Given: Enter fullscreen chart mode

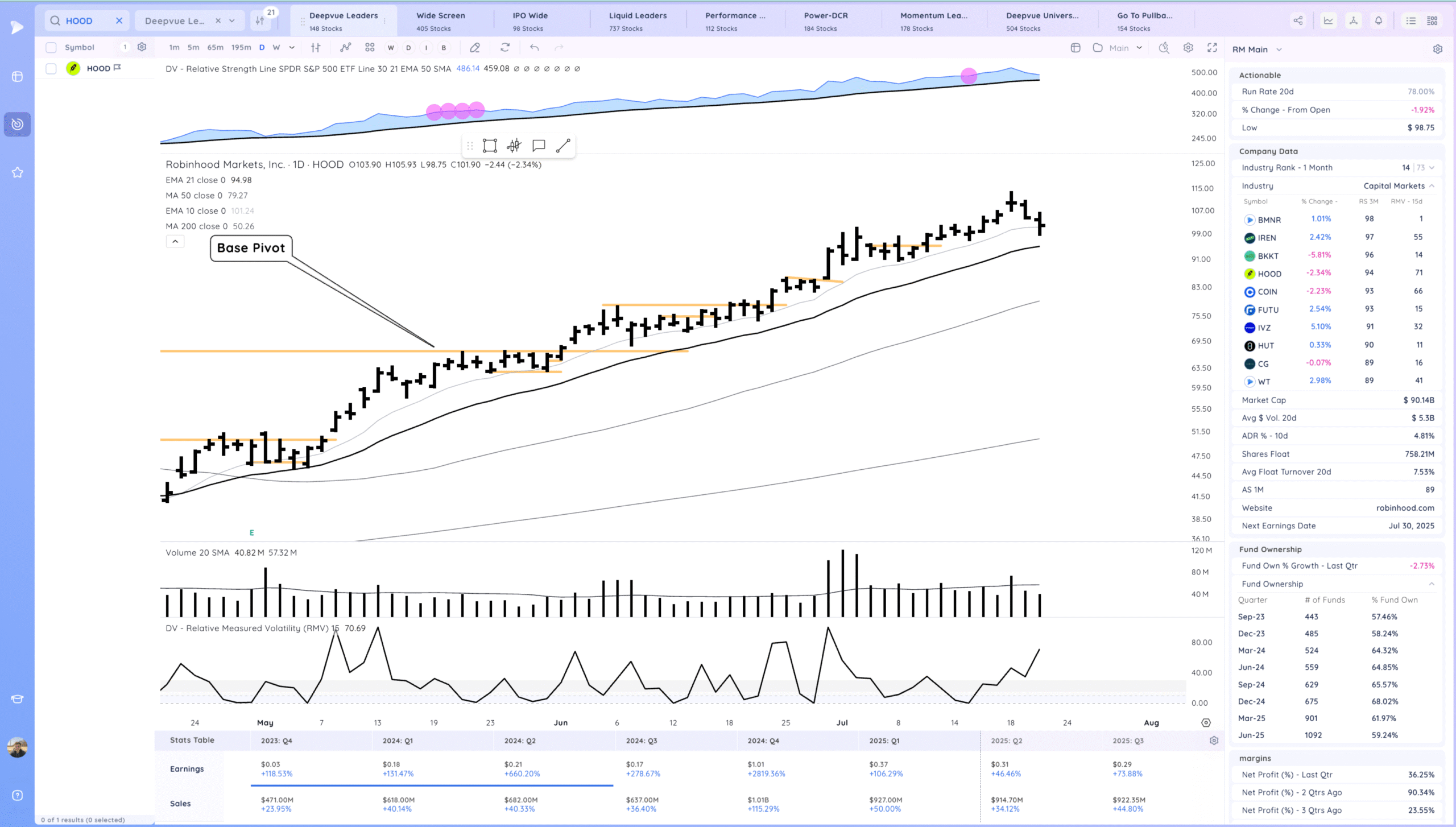Looking at the screenshot, I should pyautogui.click(x=1212, y=48).
